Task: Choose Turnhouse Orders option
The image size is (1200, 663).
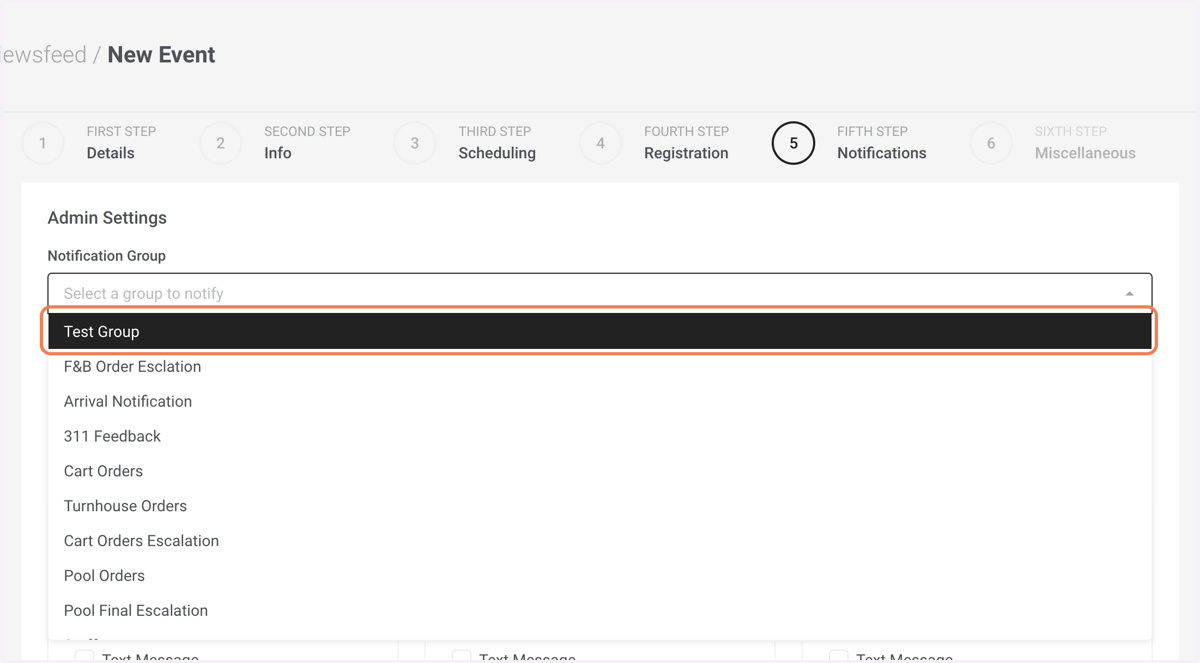Action: pos(600,506)
